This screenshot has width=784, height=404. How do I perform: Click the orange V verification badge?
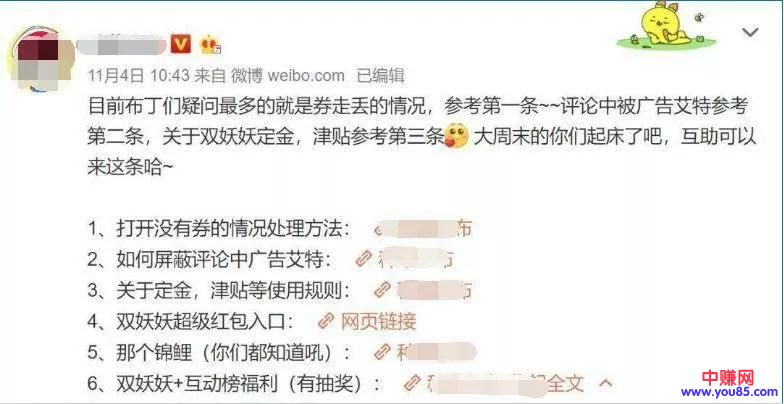click(181, 44)
